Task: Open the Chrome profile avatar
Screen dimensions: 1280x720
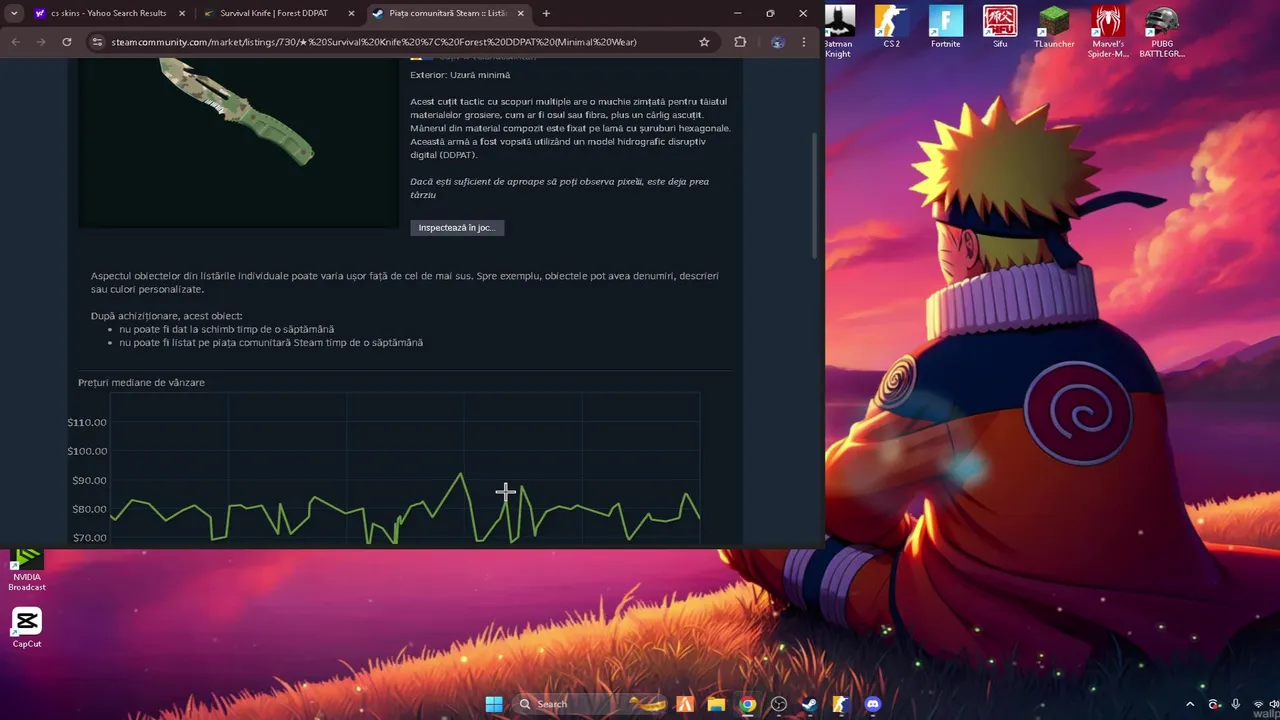Action: pos(778,42)
